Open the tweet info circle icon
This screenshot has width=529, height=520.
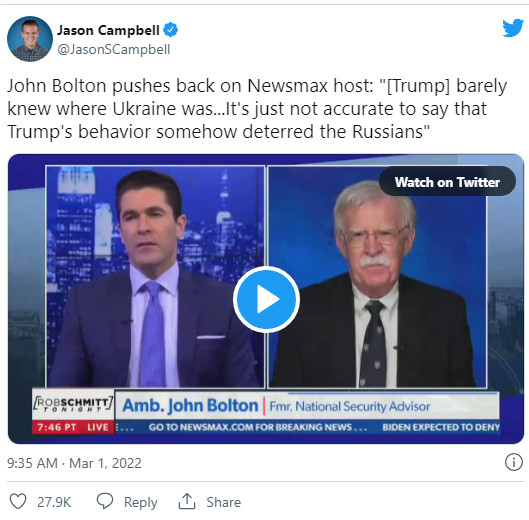pos(514,462)
